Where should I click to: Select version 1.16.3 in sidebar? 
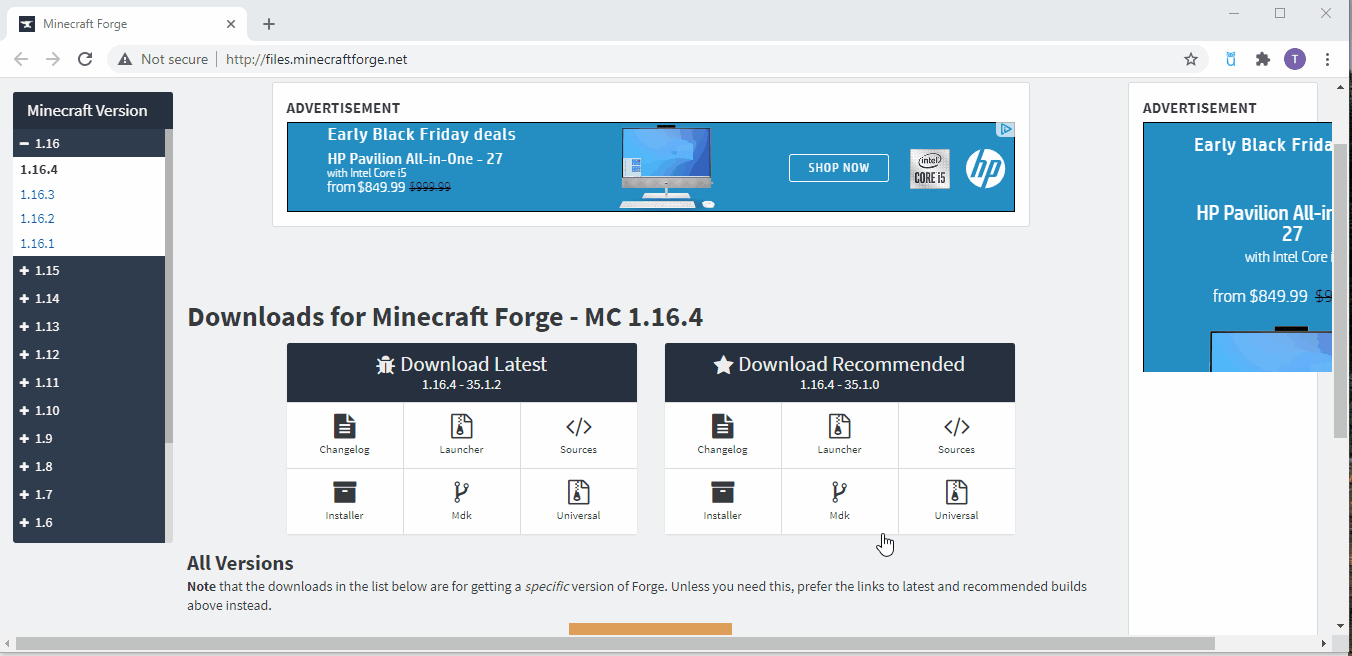coord(37,194)
